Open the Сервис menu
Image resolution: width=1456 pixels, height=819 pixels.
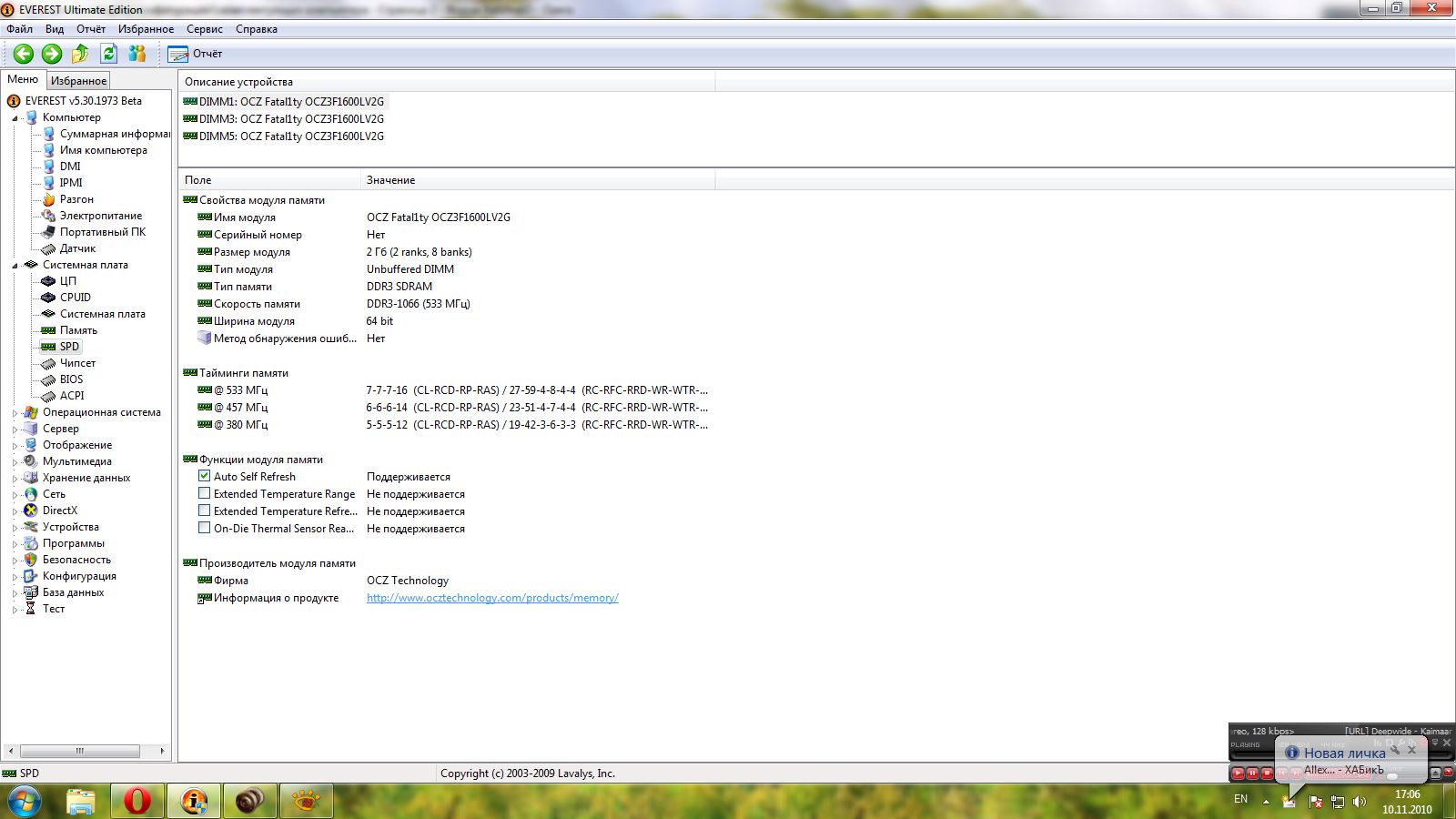coord(204,29)
